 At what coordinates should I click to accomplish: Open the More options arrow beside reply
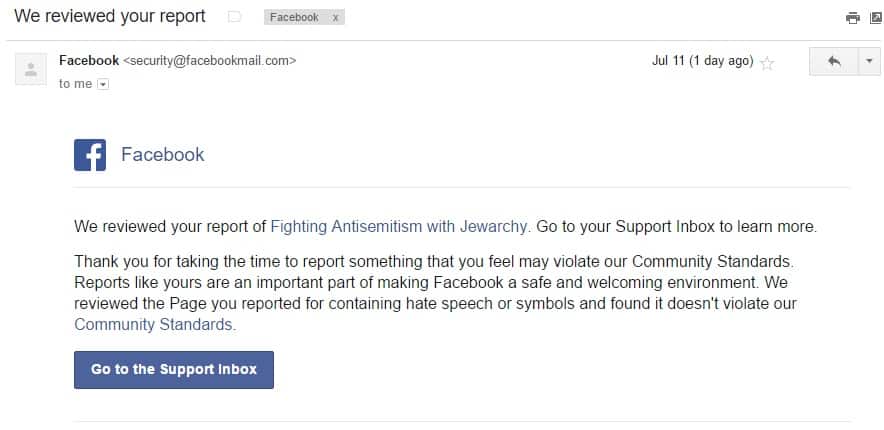pos(869,61)
